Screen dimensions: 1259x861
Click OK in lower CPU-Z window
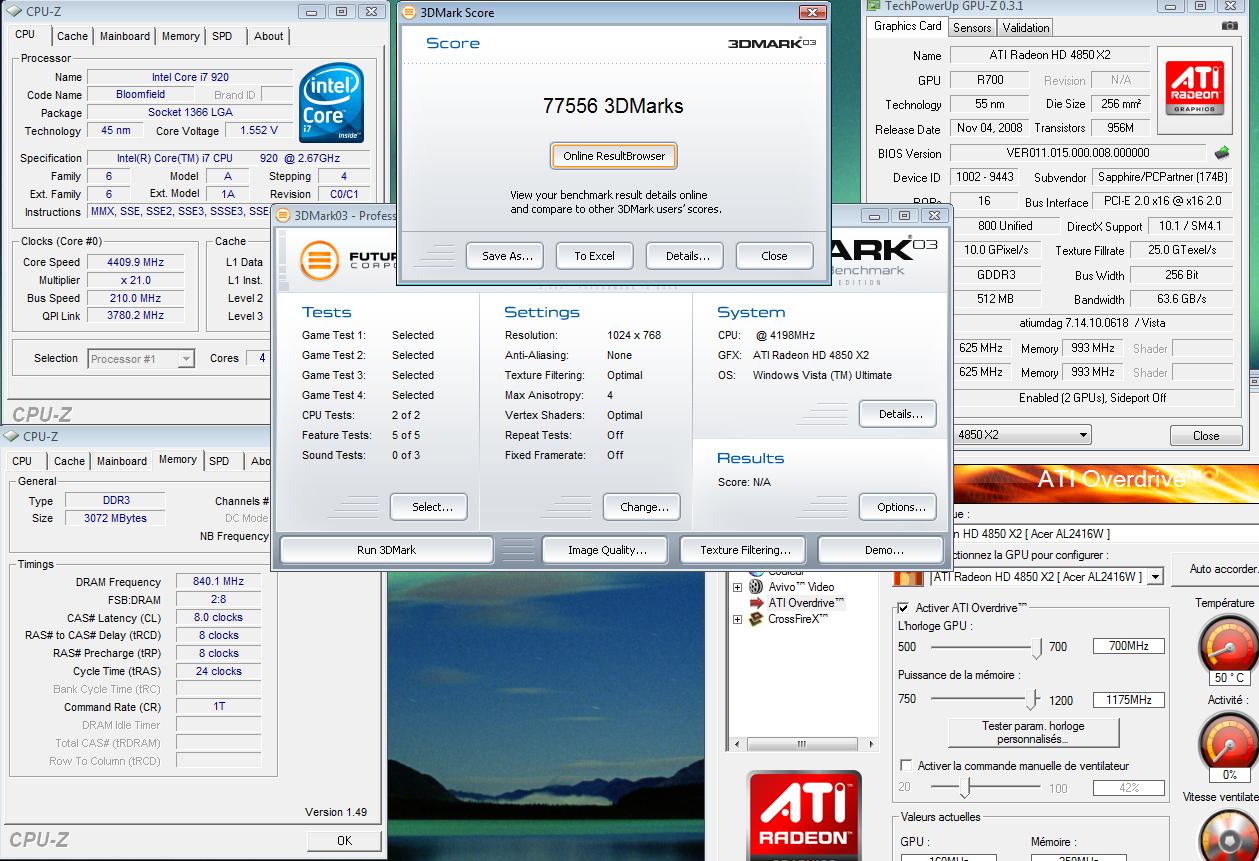344,841
